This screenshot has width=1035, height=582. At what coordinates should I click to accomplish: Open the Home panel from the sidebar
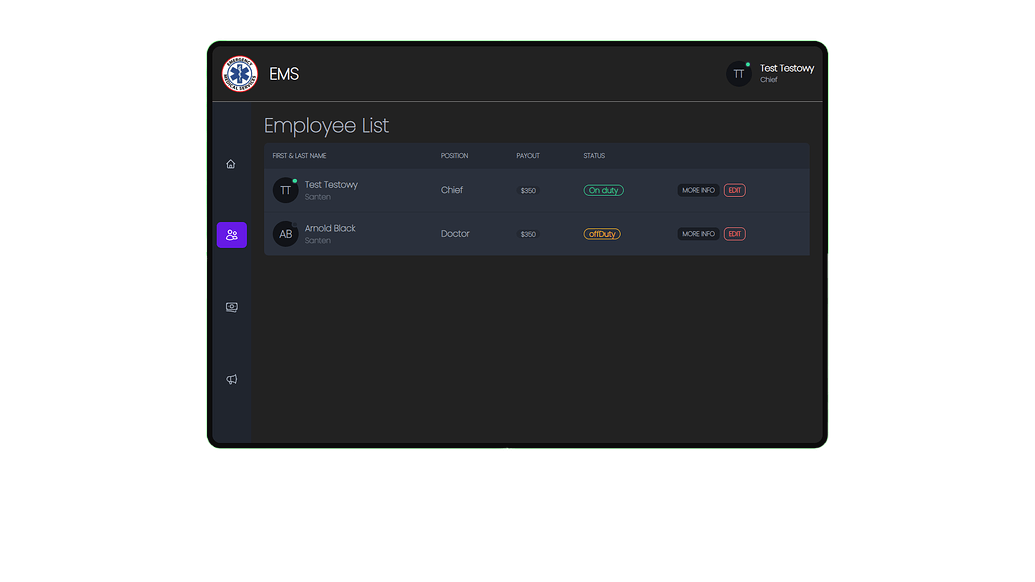click(x=231, y=163)
